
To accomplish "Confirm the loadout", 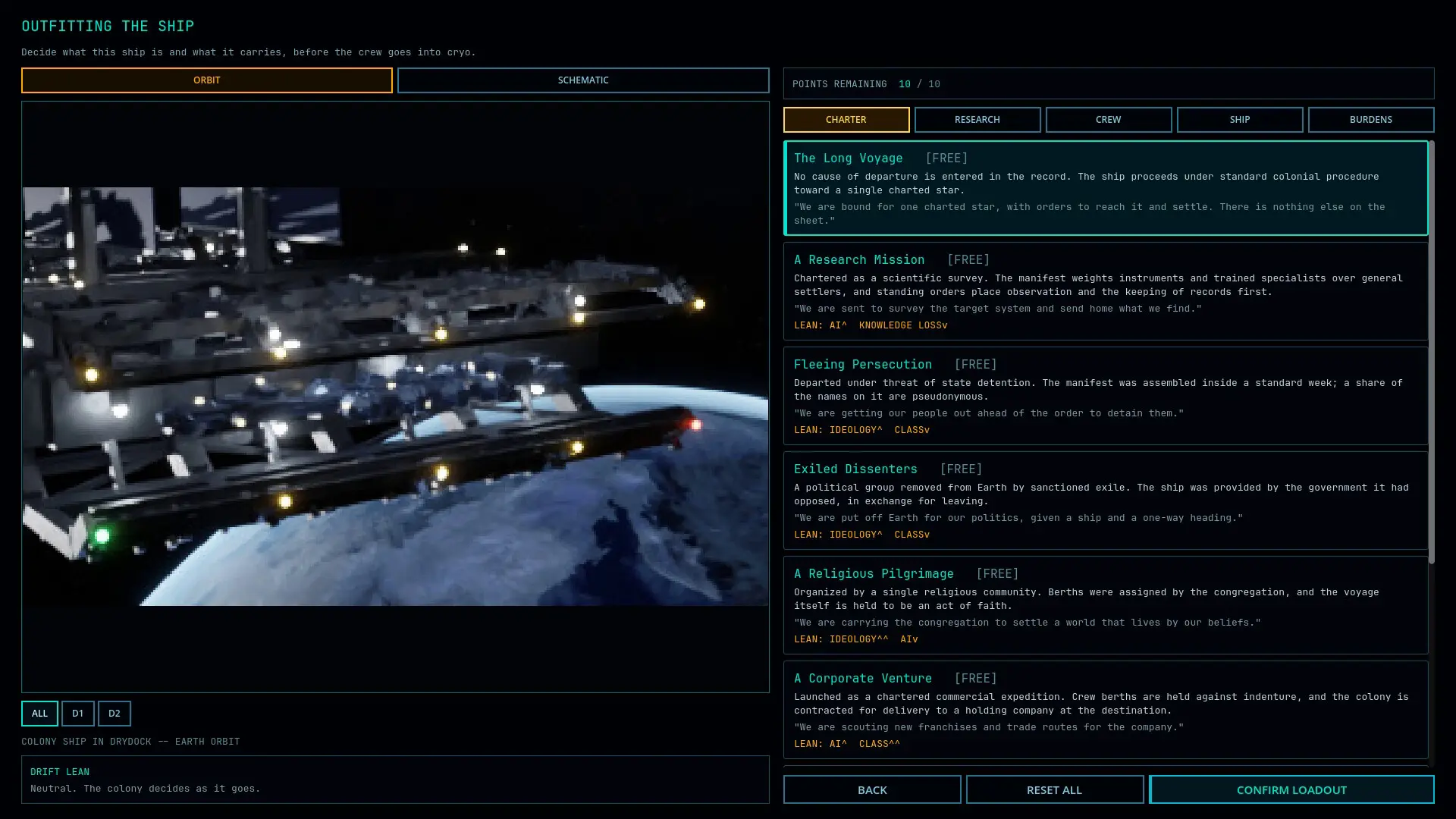I will tap(1291, 789).
